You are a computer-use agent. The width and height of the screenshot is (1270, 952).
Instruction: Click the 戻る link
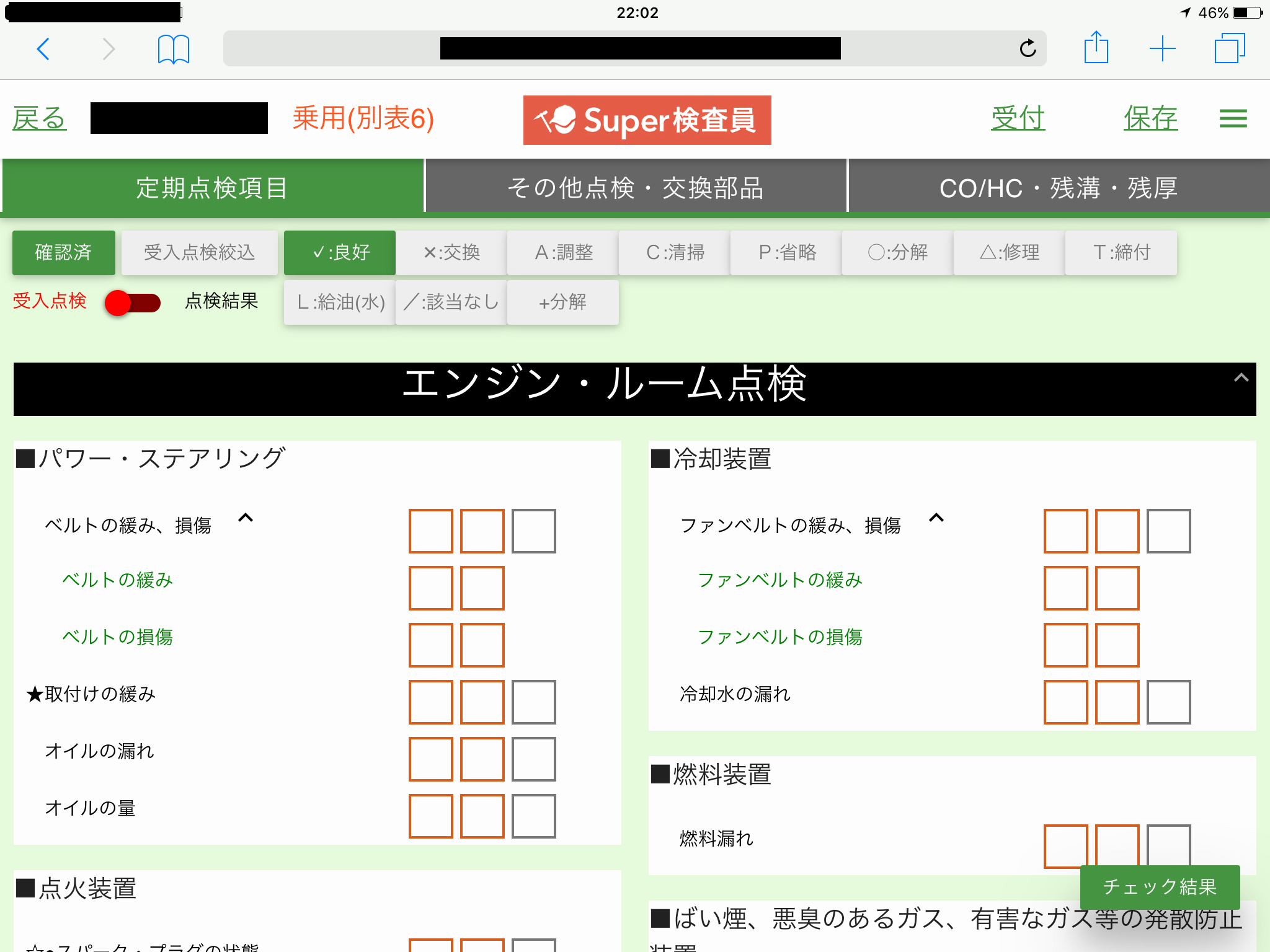point(39,118)
